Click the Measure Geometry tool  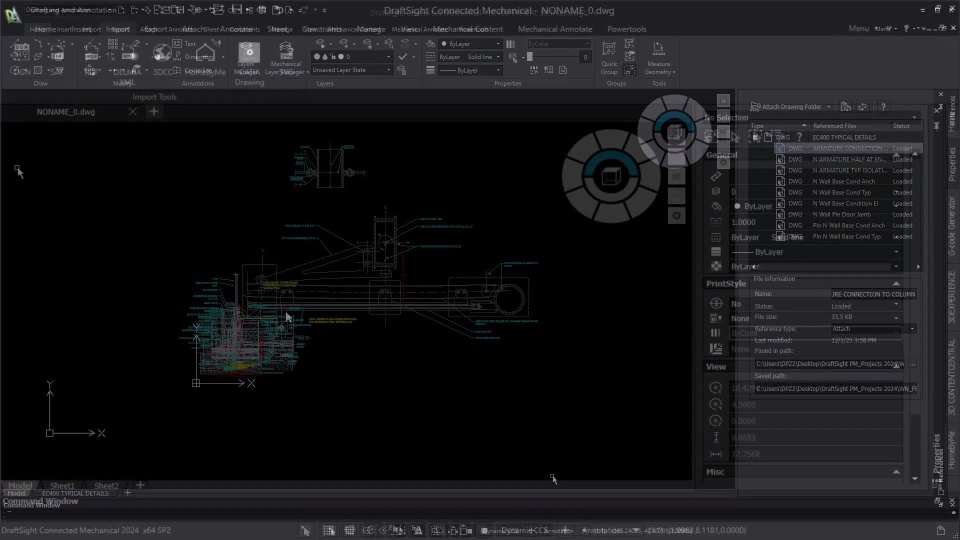click(x=659, y=58)
